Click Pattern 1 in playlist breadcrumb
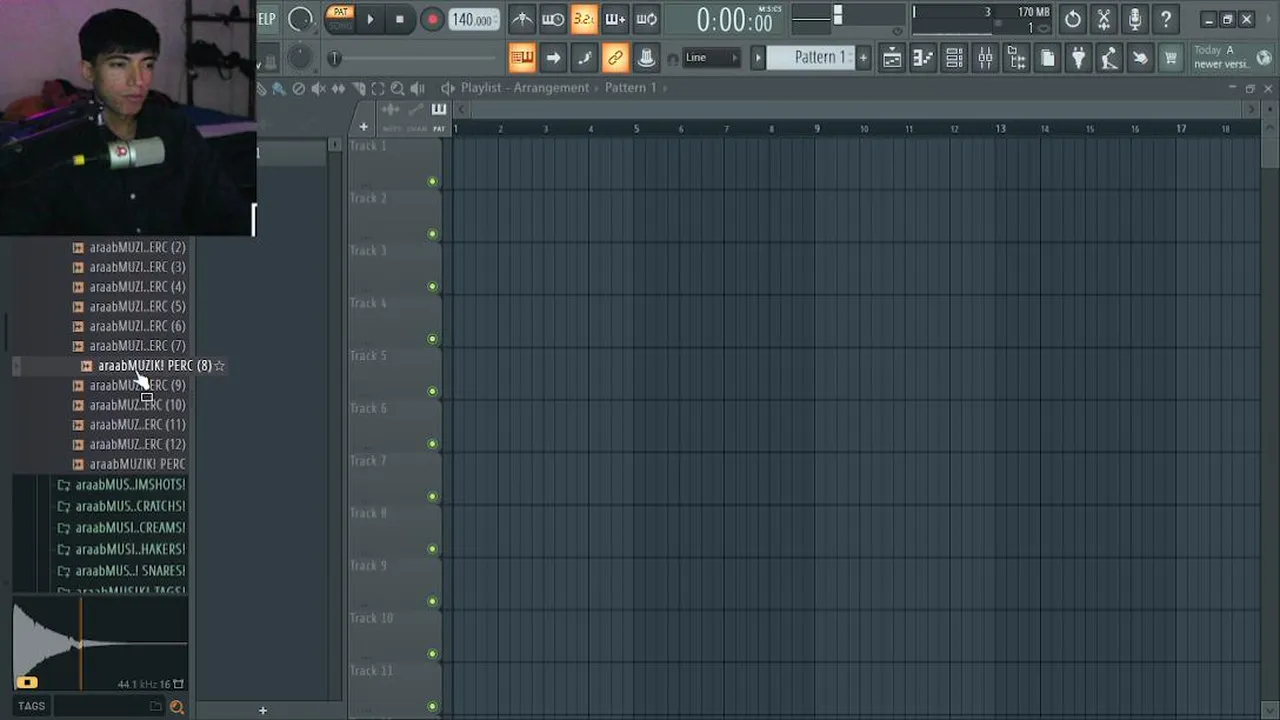This screenshot has height=720, width=1280. pos(631,88)
